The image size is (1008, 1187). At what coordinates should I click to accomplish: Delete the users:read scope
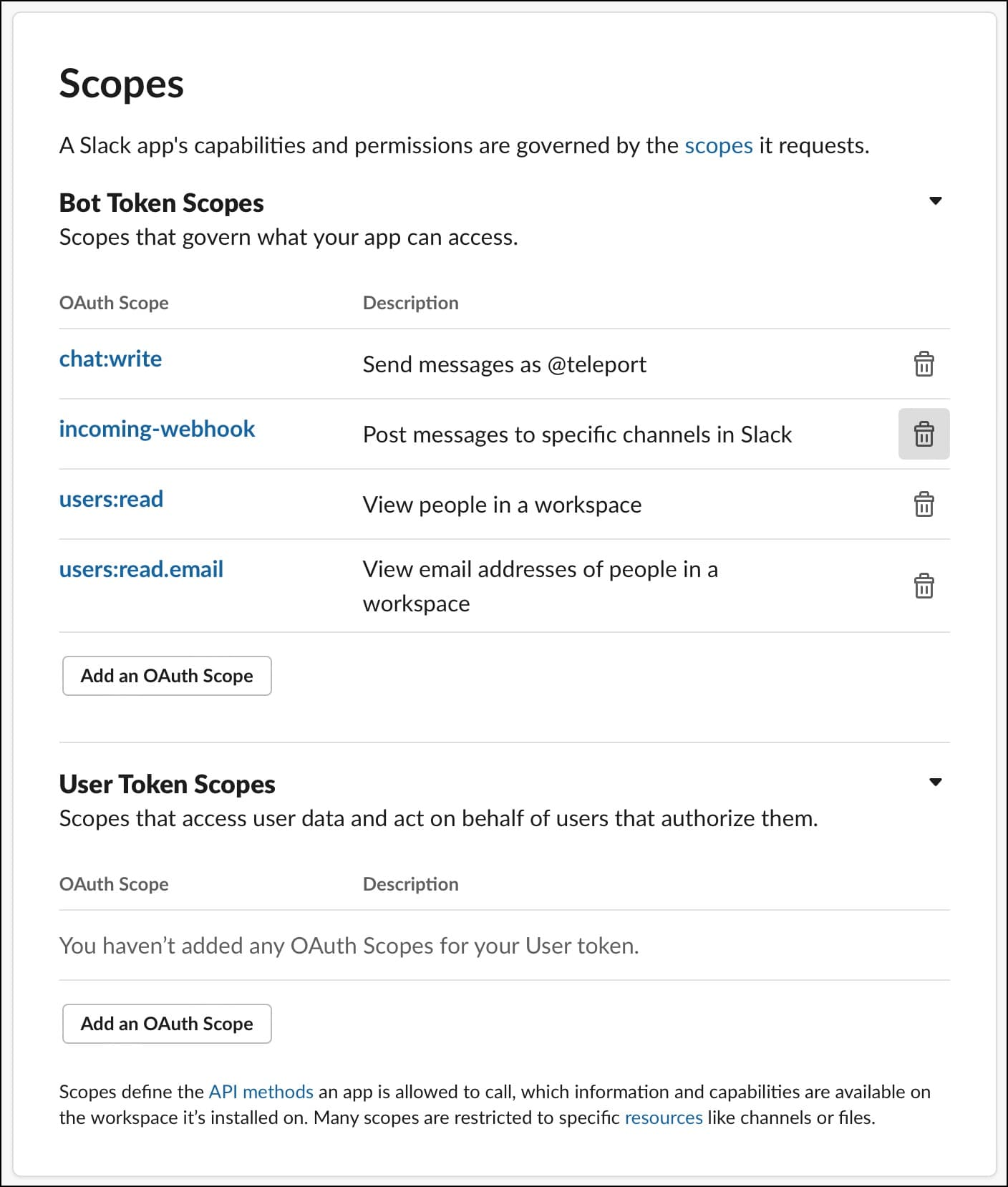click(924, 505)
